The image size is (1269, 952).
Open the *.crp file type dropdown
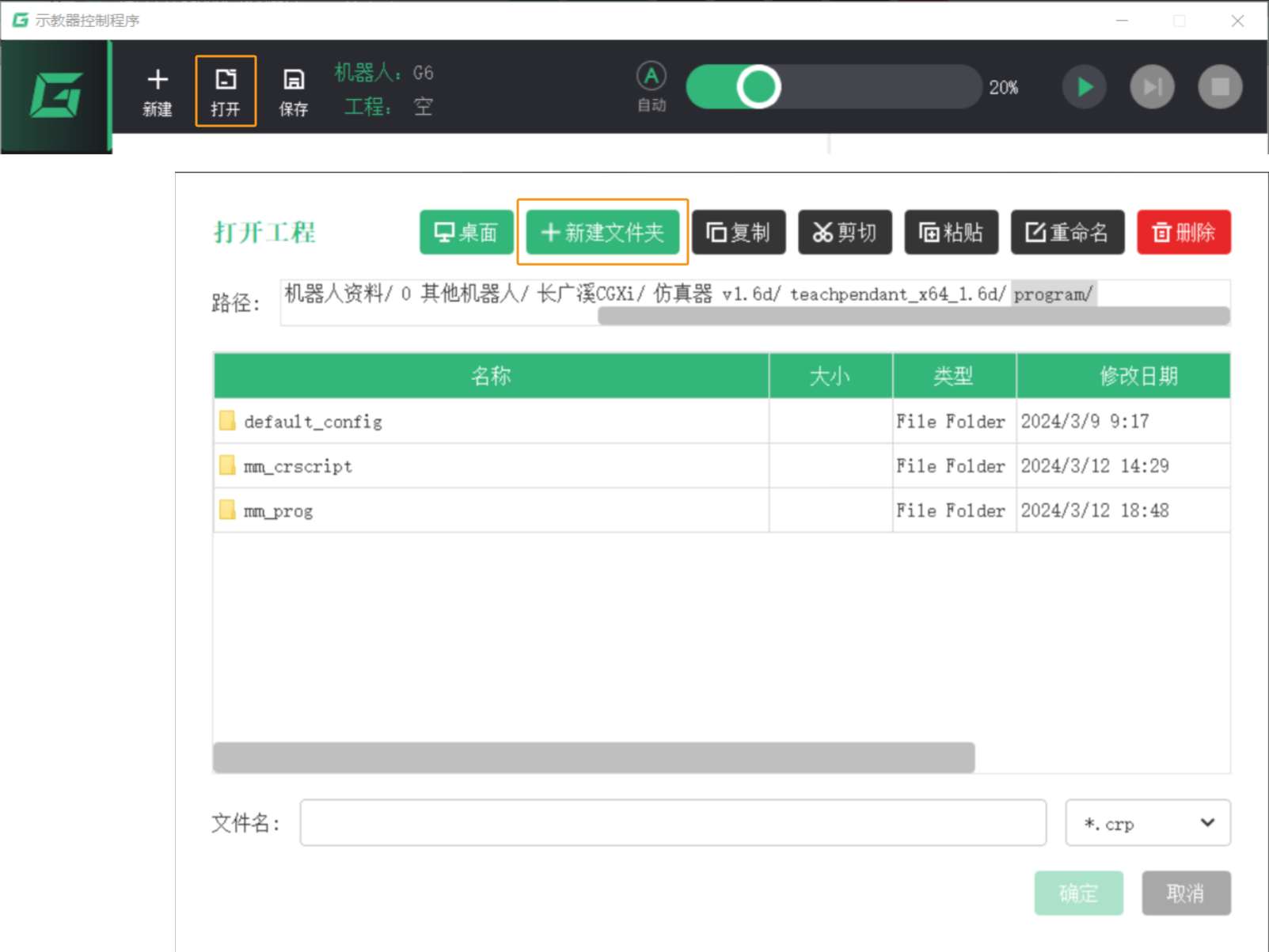[1147, 823]
